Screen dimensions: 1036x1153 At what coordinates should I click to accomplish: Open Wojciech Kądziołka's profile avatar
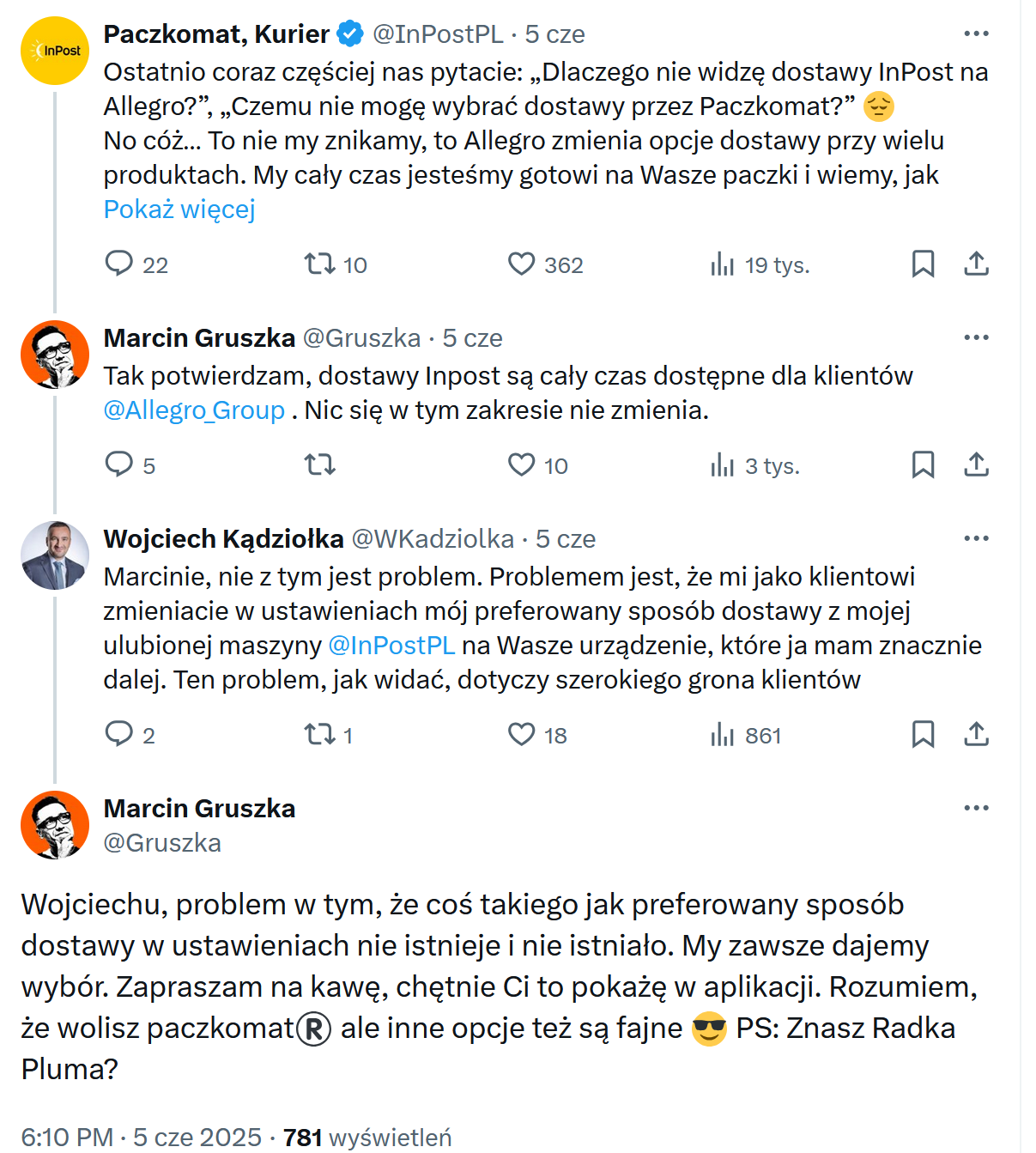pyautogui.click(x=55, y=555)
